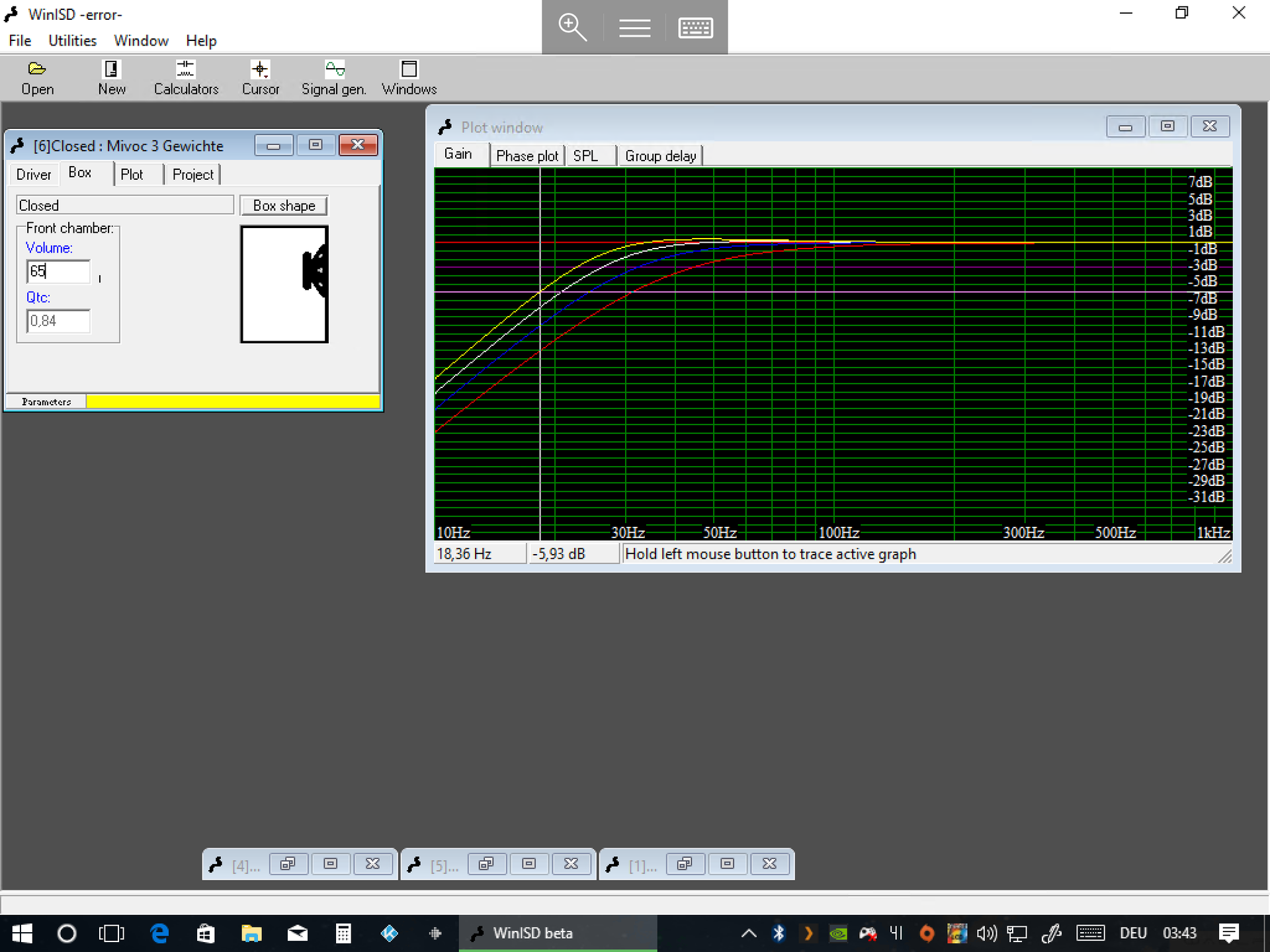Open Task View in taskbar
The height and width of the screenshot is (952, 1270).
tap(111, 933)
